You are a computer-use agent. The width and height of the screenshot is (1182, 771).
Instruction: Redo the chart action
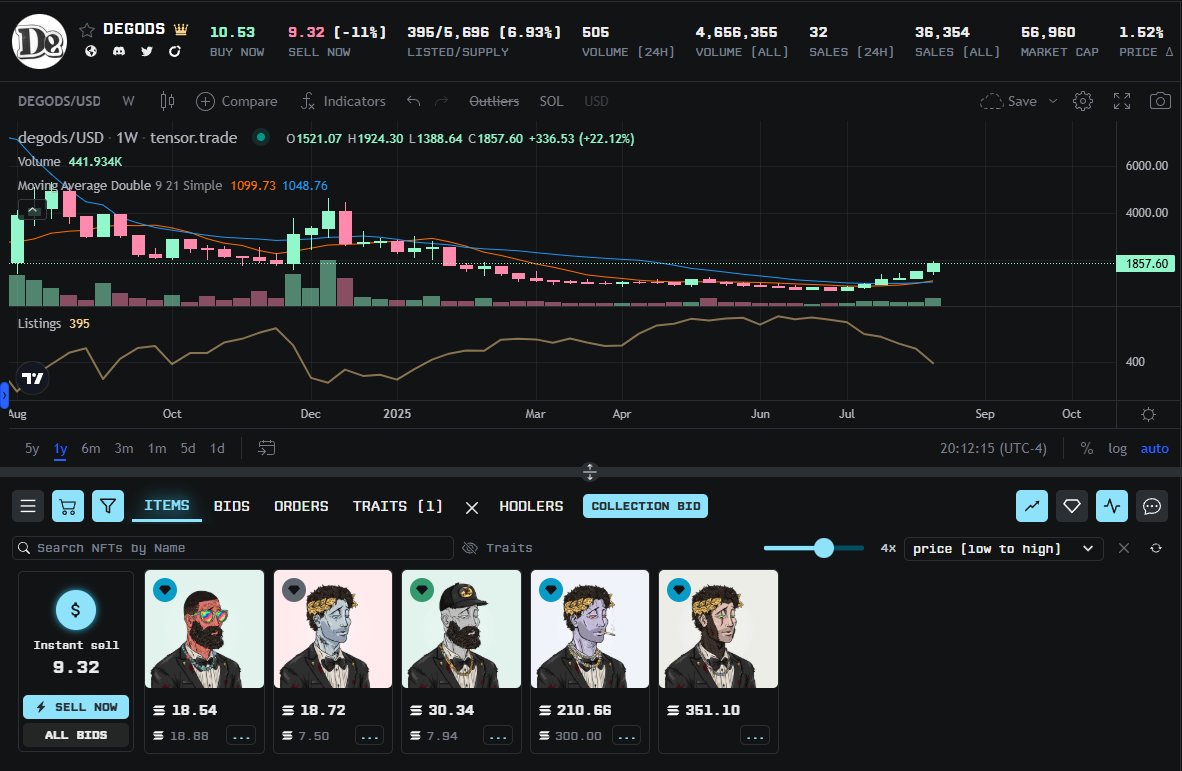coord(442,101)
